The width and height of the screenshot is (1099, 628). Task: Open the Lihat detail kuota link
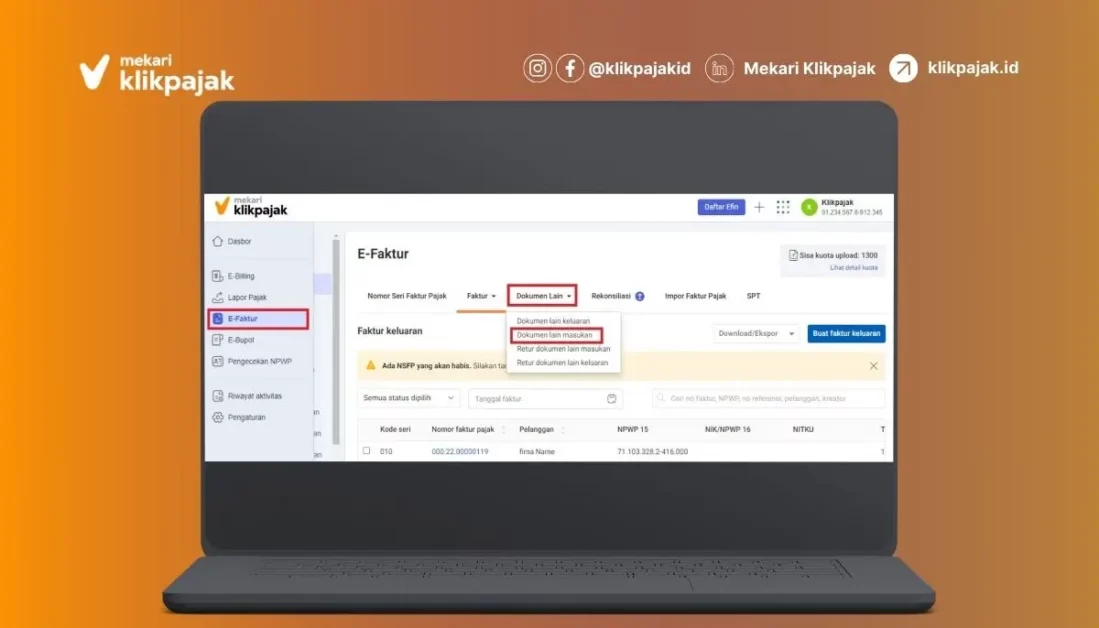pos(853,268)
